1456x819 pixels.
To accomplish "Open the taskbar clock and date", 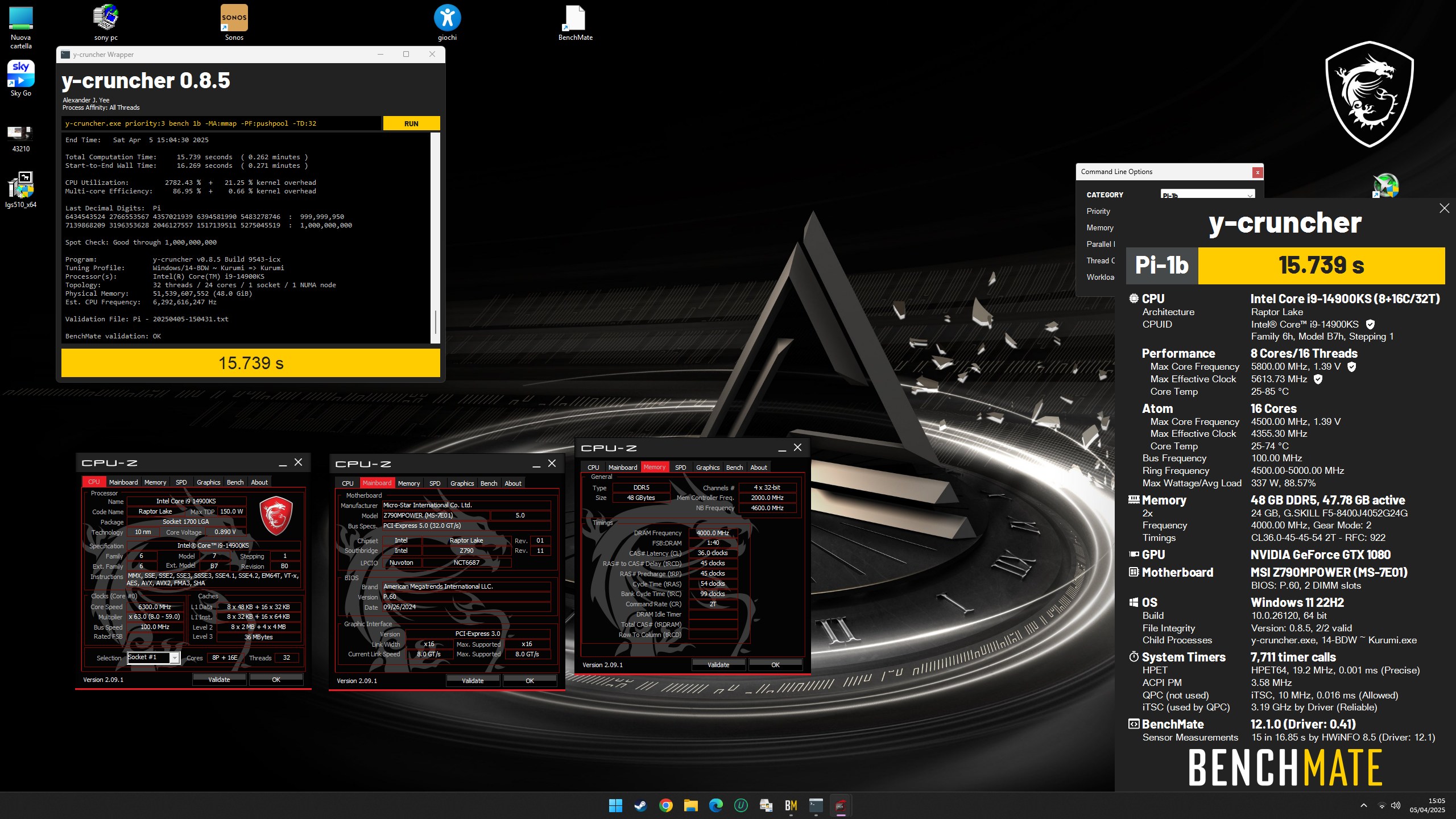I will [x=1428, y=805].
